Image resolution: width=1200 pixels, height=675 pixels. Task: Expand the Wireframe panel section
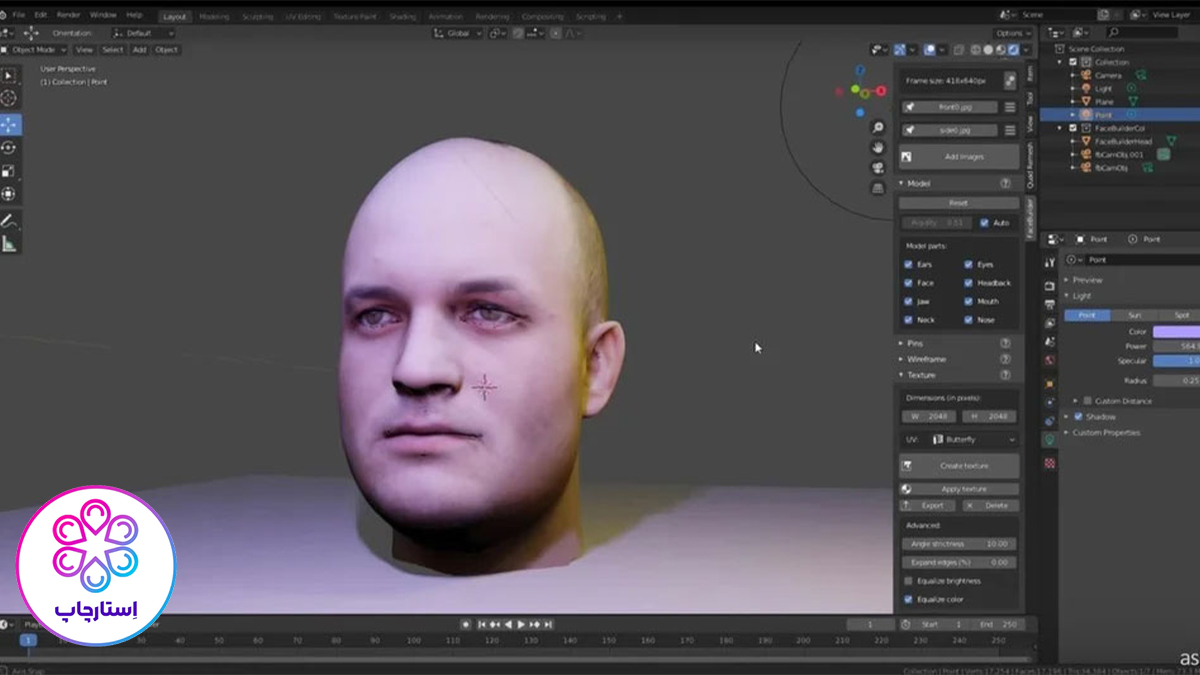[925, 359]
